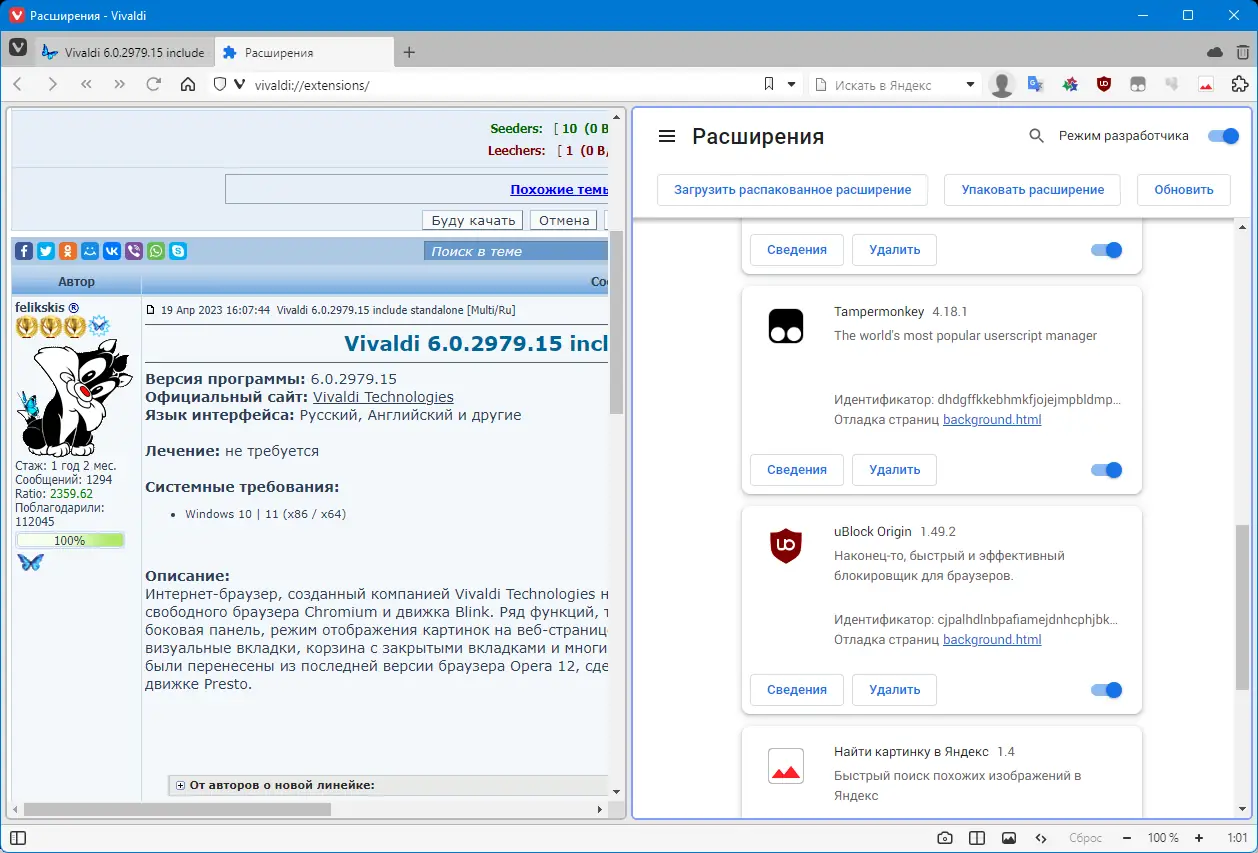This screenshot has height=853, width=1258.
Task: Toggle the topmost partially visible extension switch
Action: click(x=1107, y=250)
